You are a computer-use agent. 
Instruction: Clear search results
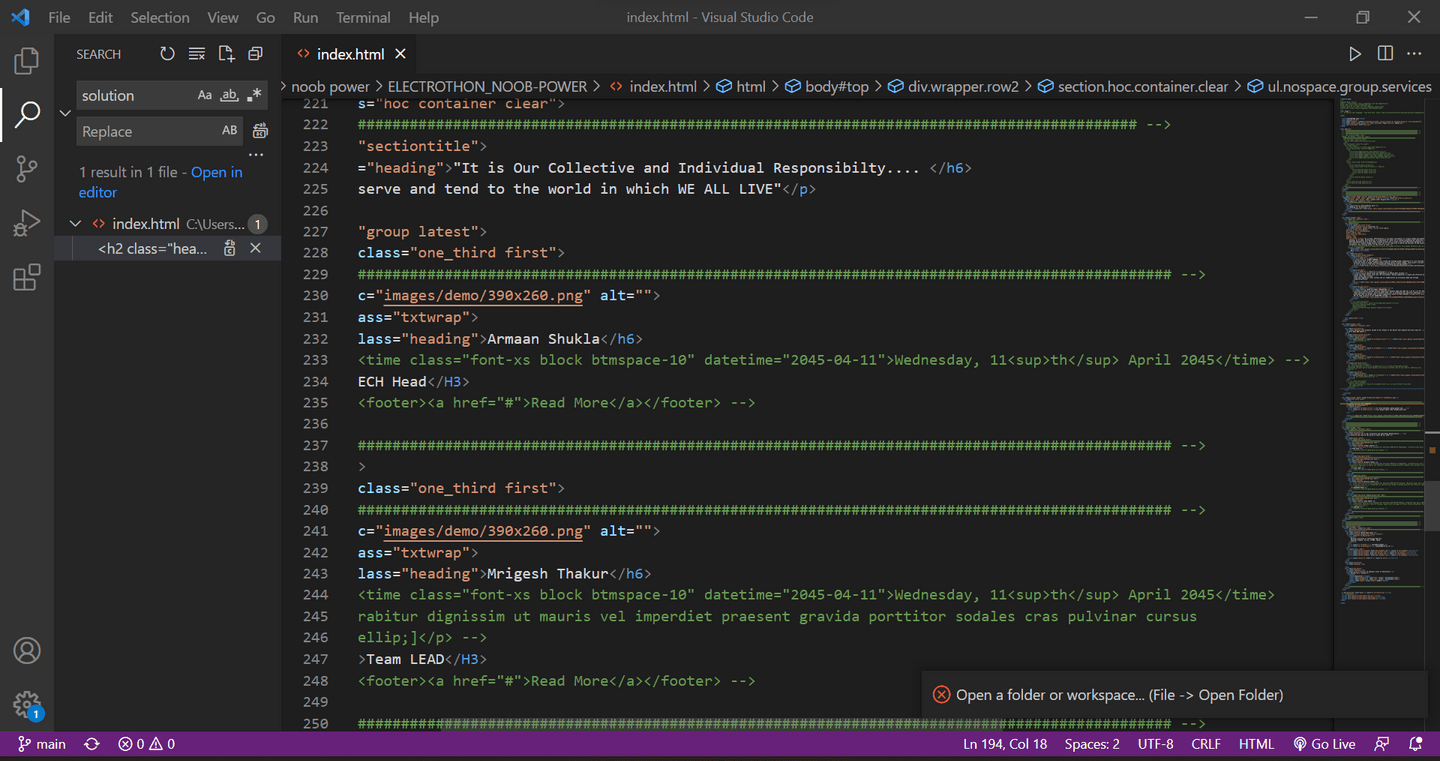(197, 54)
